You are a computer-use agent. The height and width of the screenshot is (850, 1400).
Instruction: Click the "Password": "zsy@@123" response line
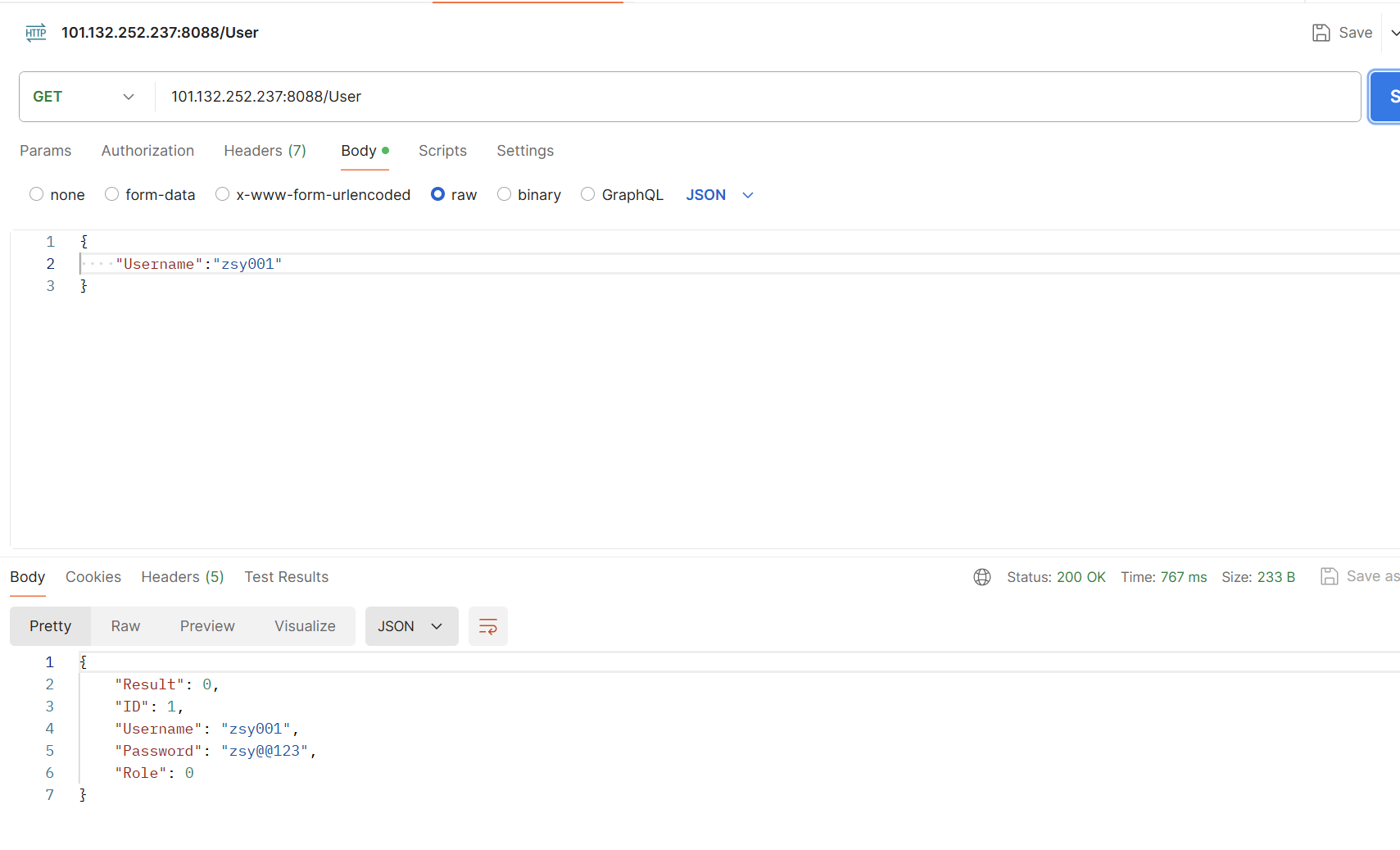pyautogui.click(x=215, y=751)
